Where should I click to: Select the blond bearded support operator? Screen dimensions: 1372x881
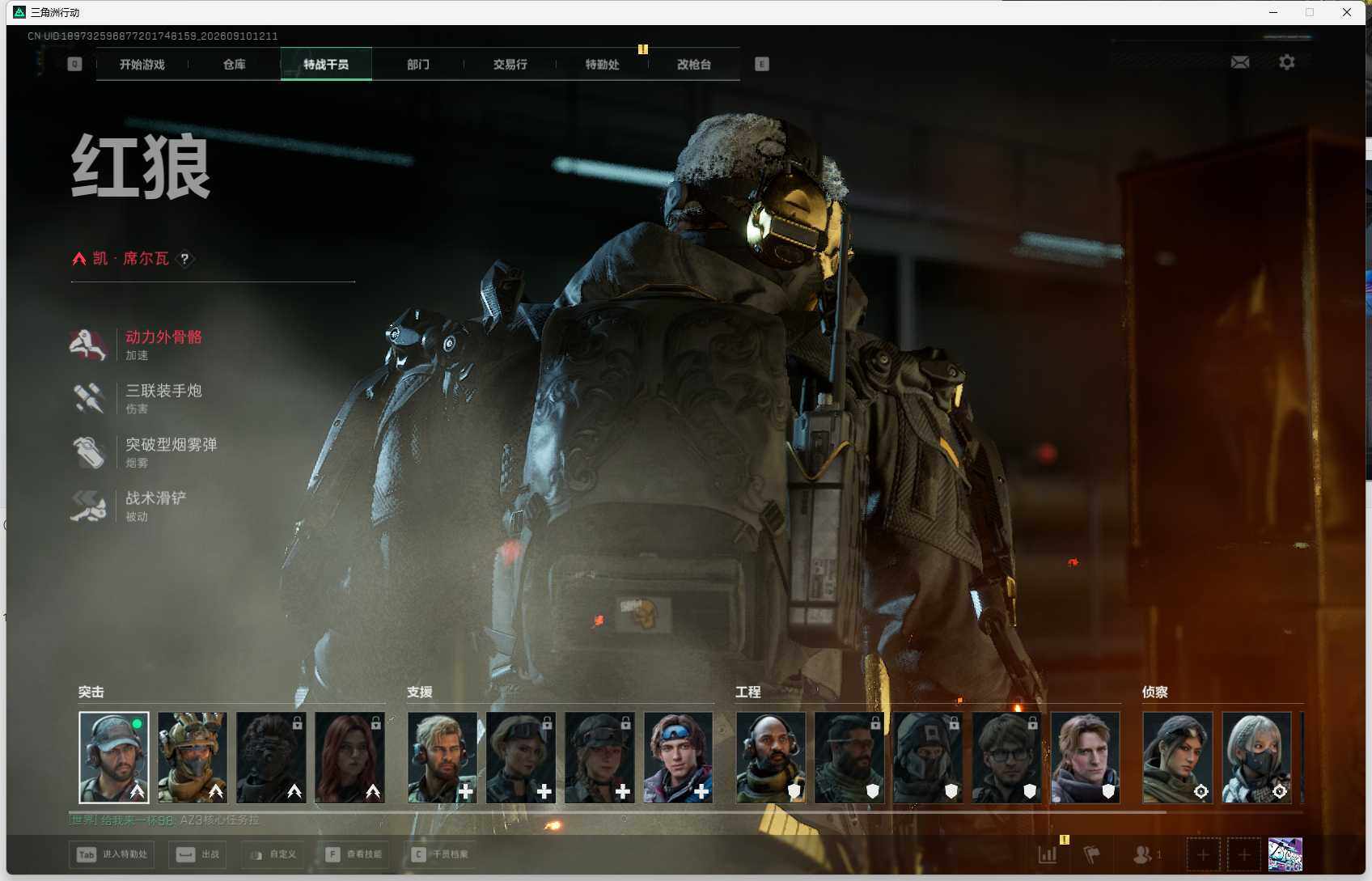click(443, 757)
